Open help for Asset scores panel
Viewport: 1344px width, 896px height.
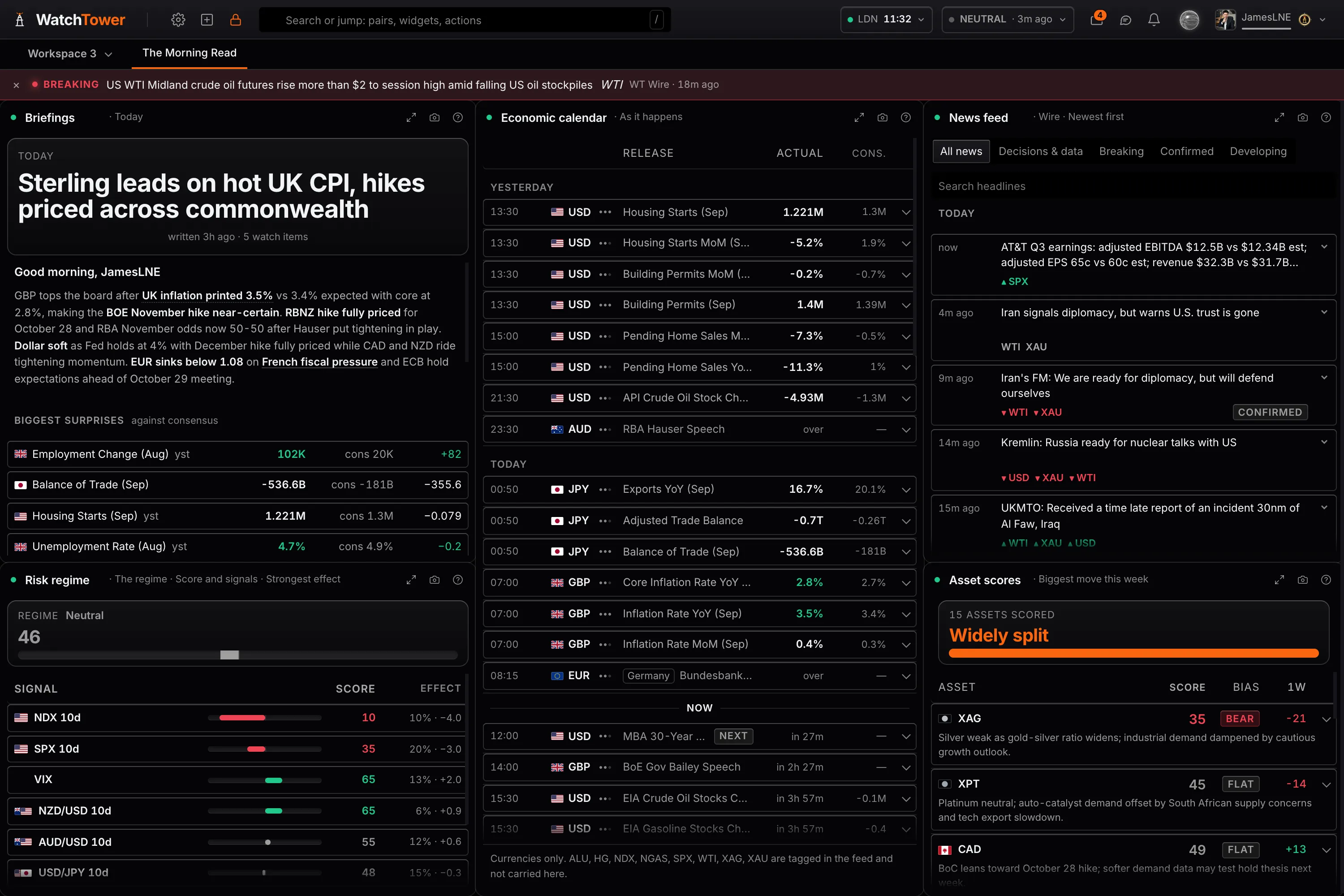click(1326, 580)
